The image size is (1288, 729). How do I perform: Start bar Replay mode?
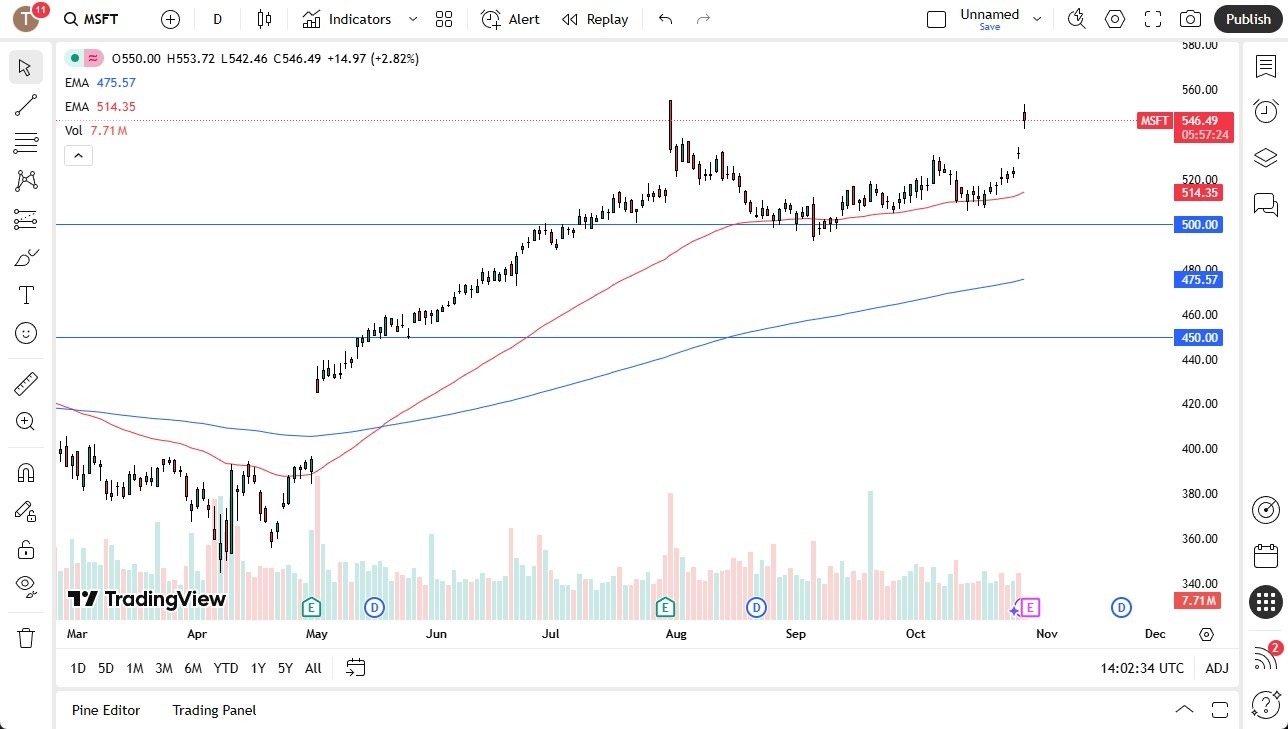595,19
